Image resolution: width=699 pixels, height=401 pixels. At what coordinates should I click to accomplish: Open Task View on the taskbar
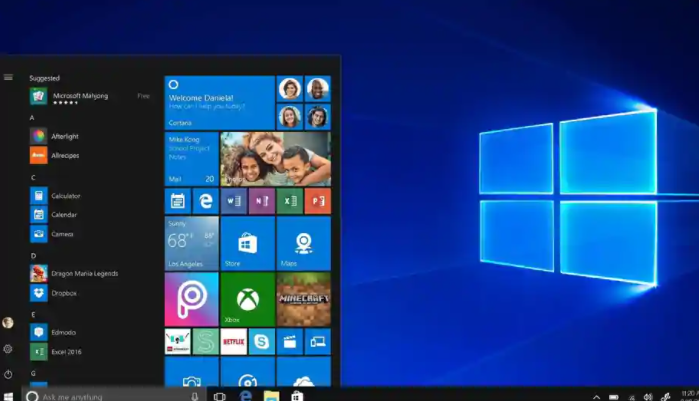(x=220, y=396)
